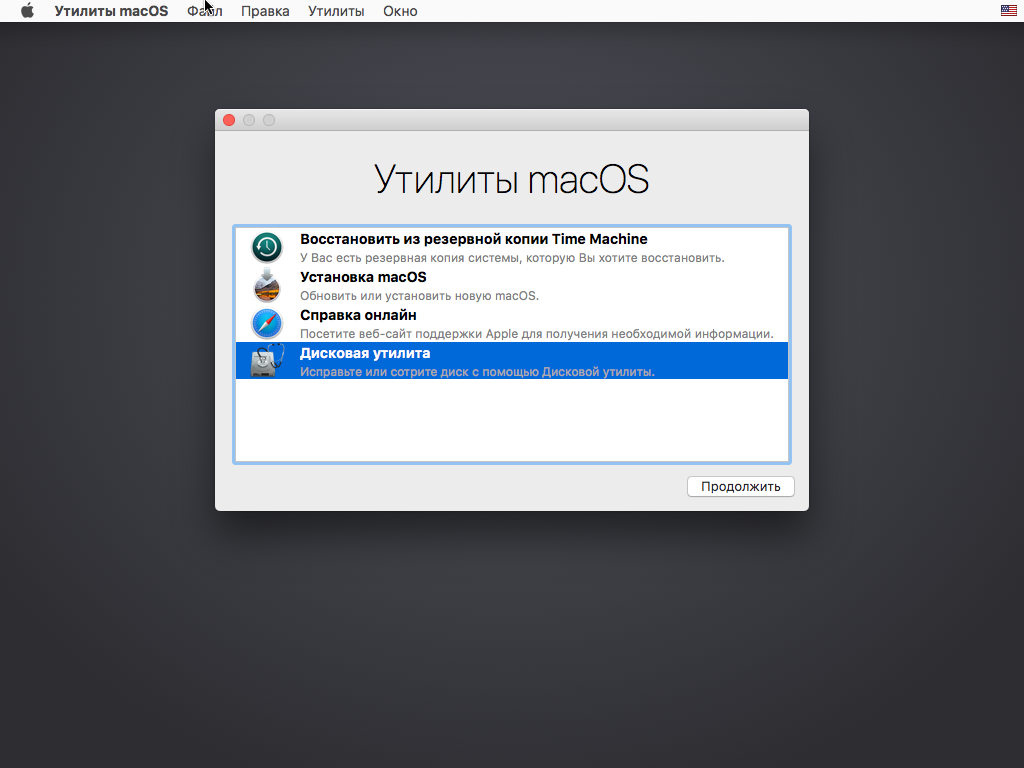Viewport: 1024px width, 768px height.
Task: Click the large Утилиты macOS heading
Action: [x=512, y=180]
